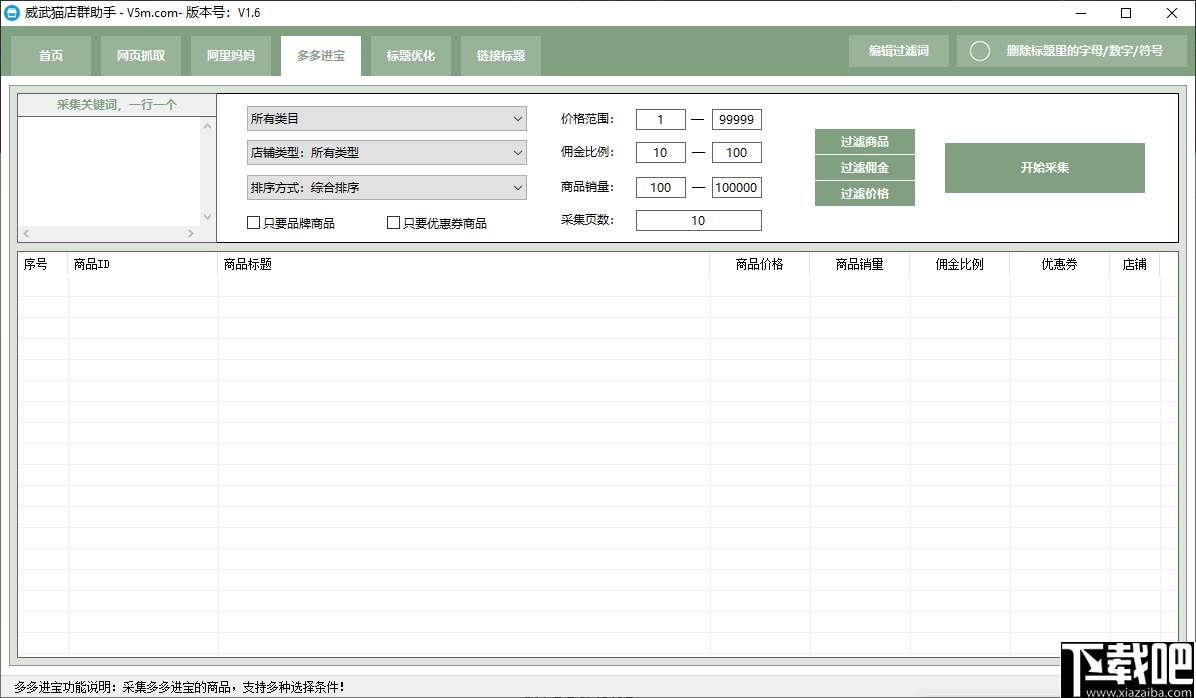Open the 链接标题 tab
This screenshot has width=1196, height=698.
501,56
